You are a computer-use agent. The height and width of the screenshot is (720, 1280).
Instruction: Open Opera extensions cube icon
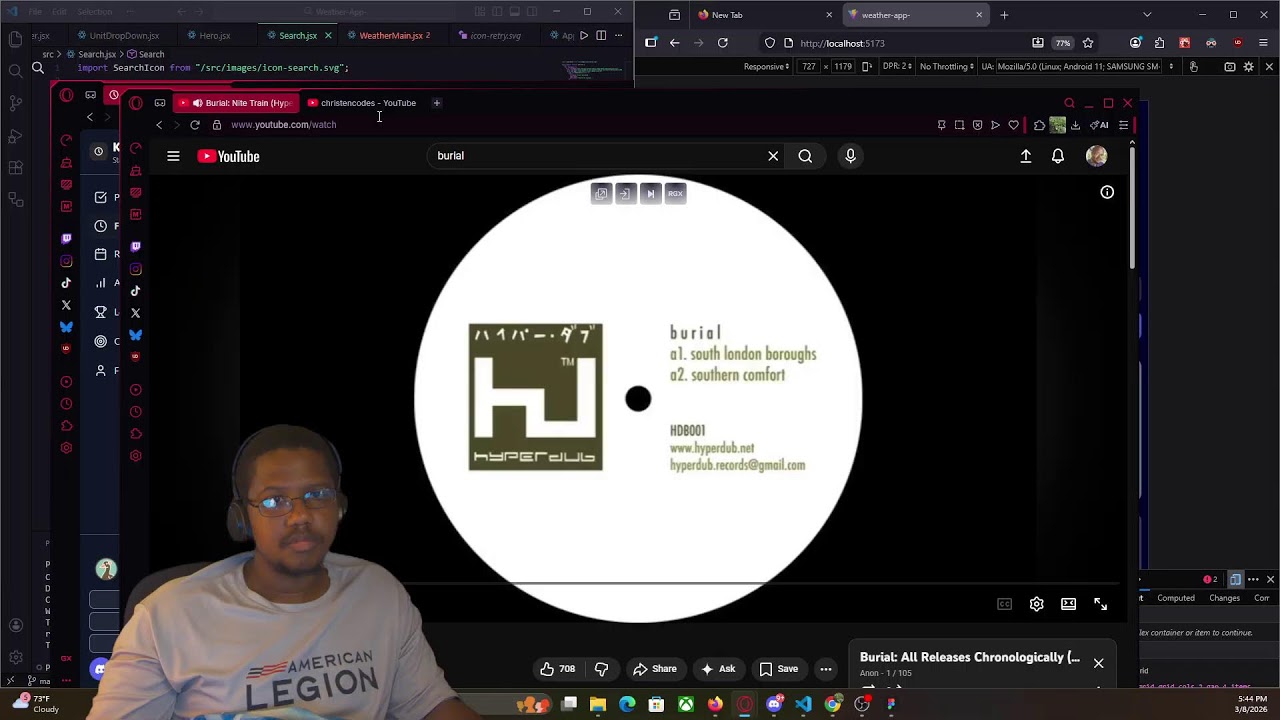click(x=1039, y=125)
